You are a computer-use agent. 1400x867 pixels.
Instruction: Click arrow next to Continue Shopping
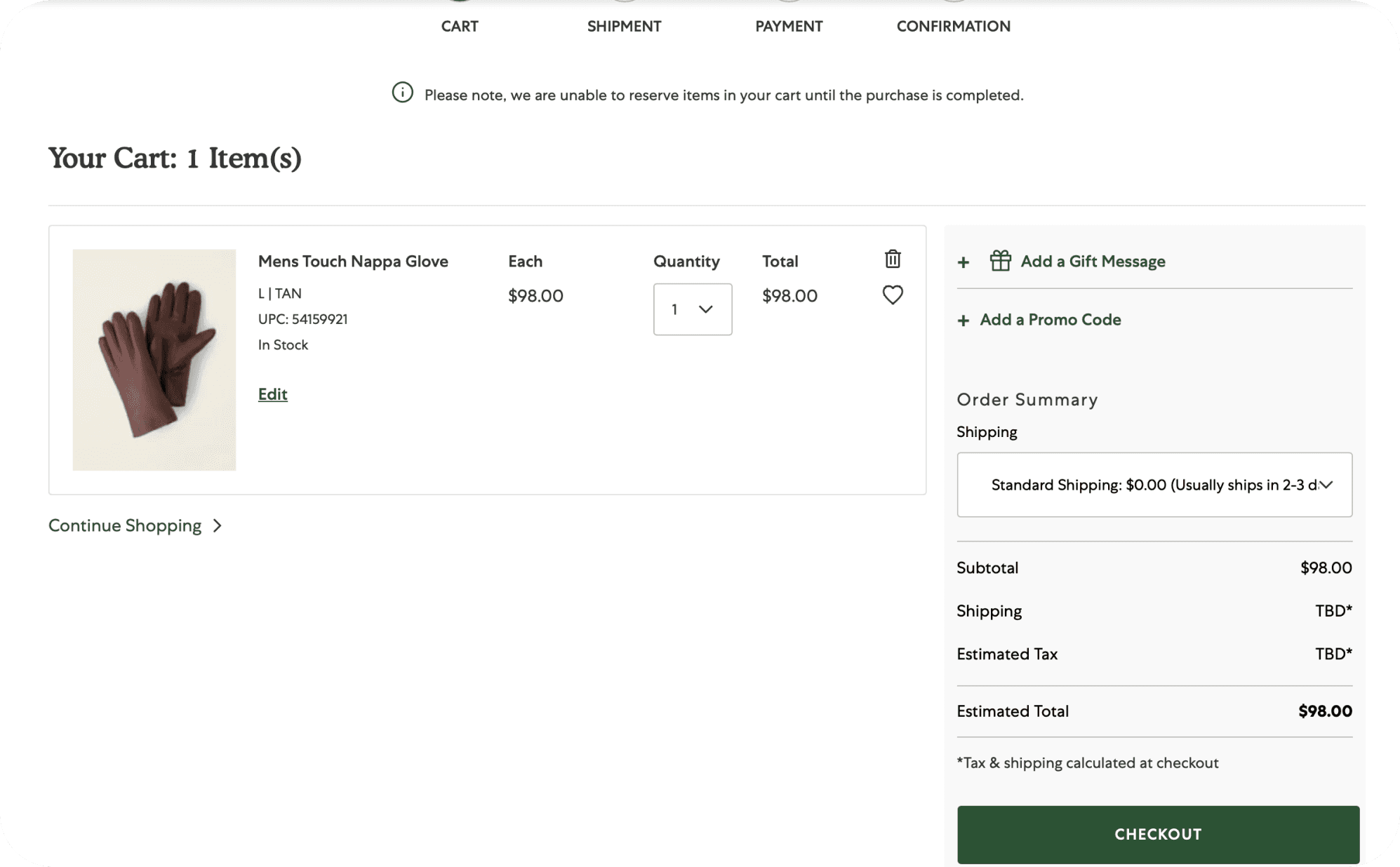pyautogui.click(x=218, y=525)
